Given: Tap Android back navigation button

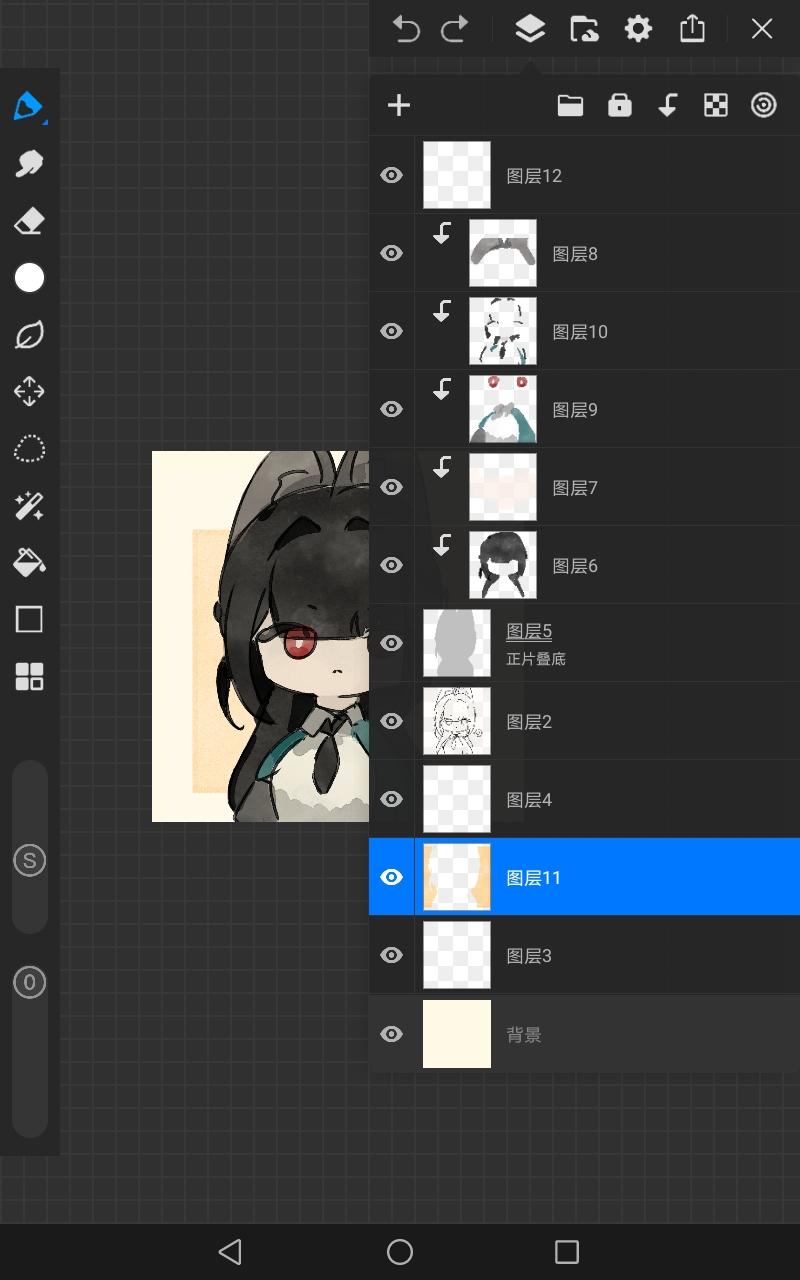Looking at the screenshot, I should click(x=231, y=1251).
